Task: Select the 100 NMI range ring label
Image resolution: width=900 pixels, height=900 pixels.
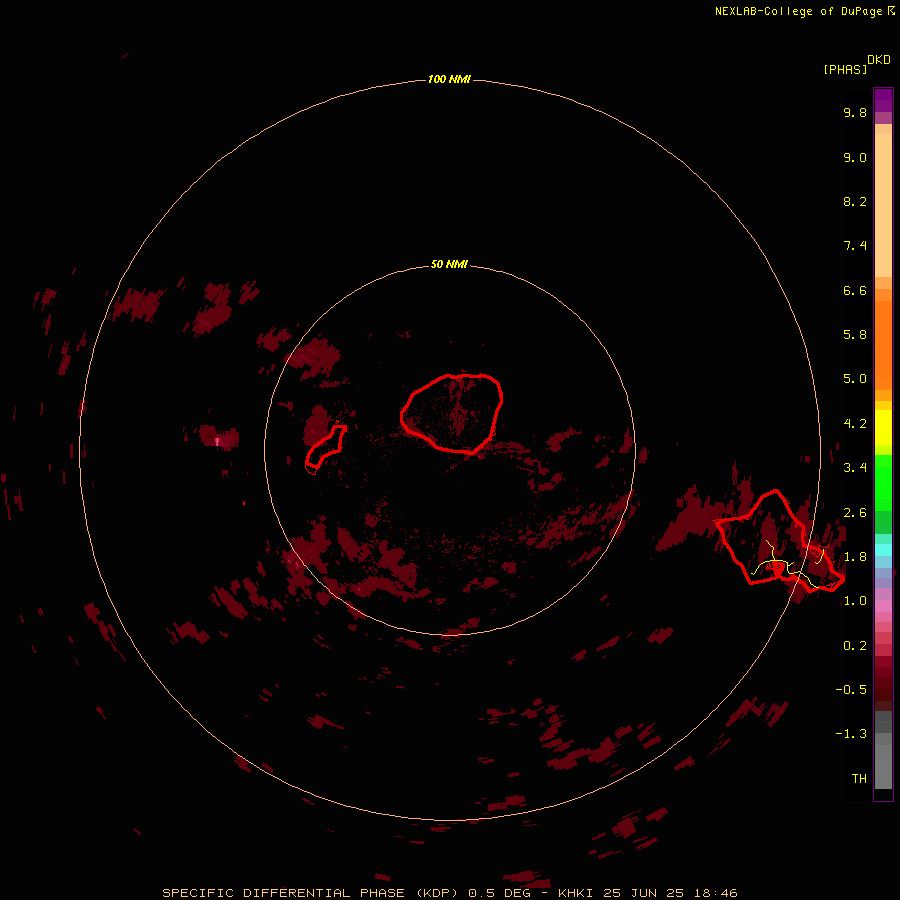Action: click(449, 79)
